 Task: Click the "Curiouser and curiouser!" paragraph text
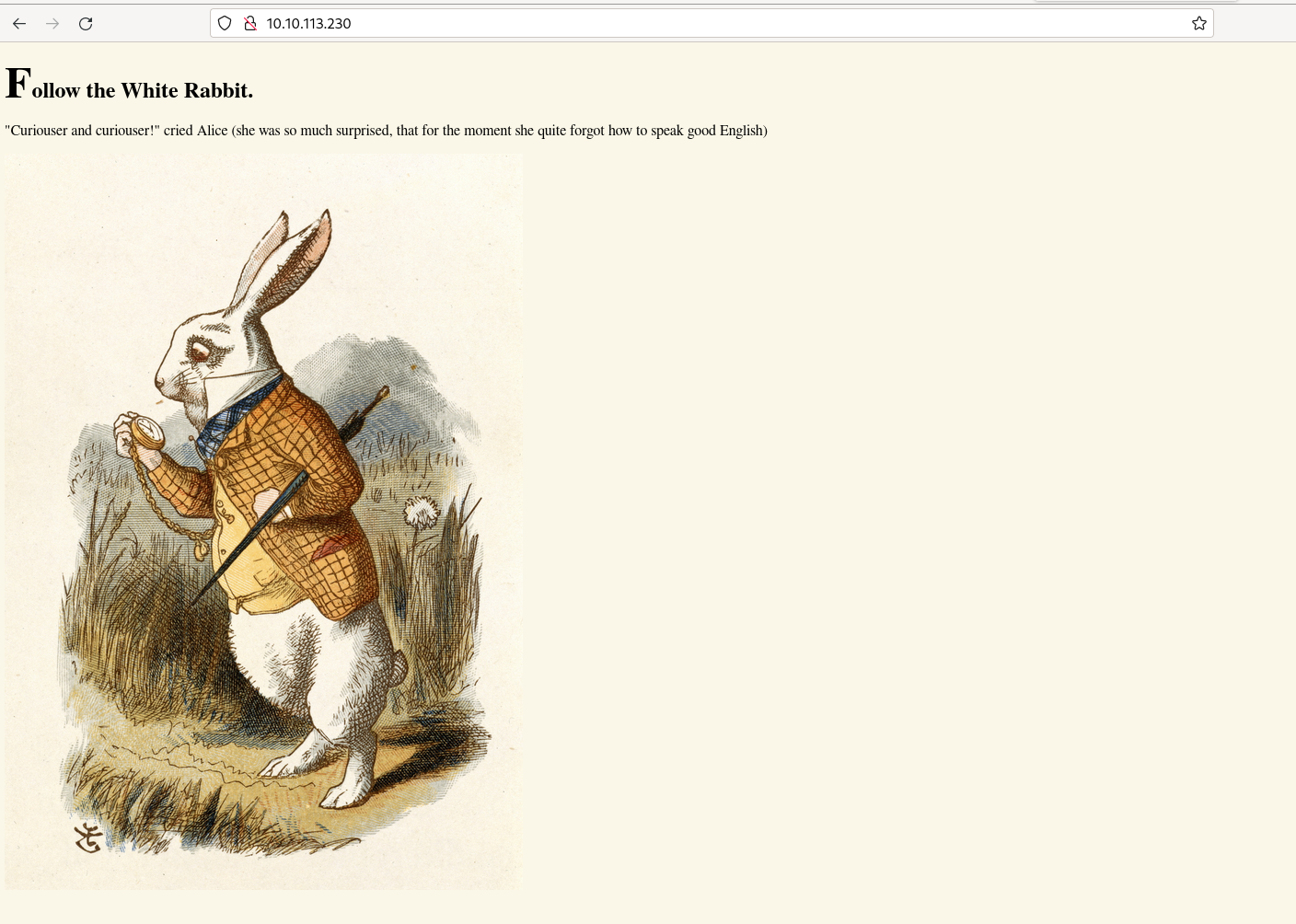pyautogui.click(x=386, y=131)
